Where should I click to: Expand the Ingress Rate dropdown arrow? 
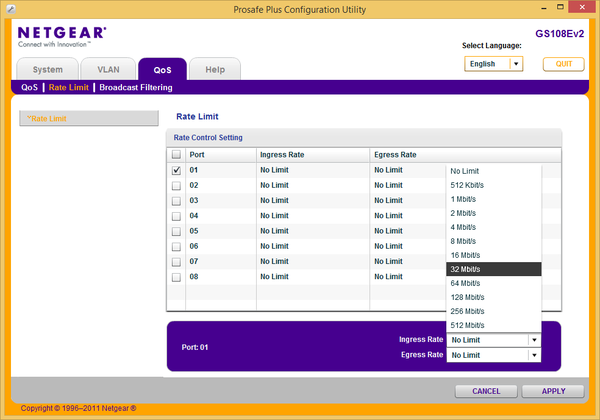click(x=534, y=340)
